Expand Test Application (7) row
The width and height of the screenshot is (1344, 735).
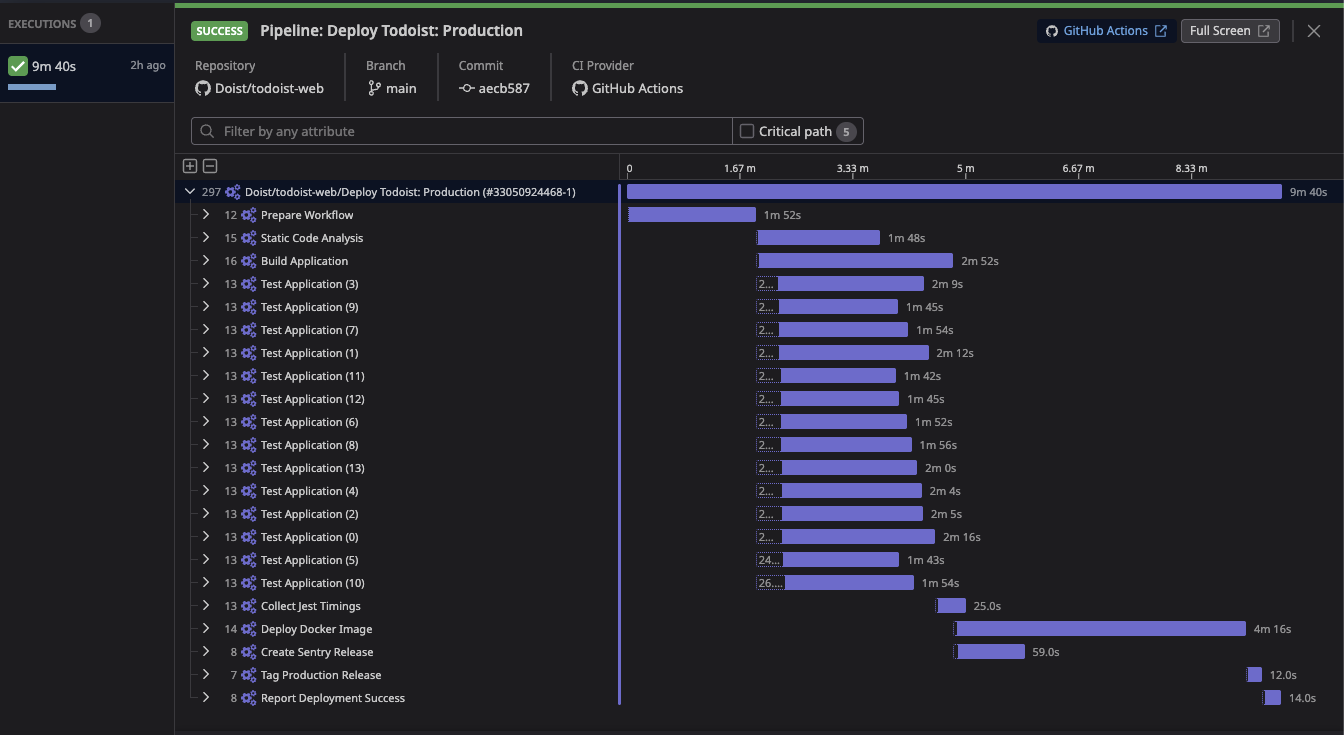(206, 330)
